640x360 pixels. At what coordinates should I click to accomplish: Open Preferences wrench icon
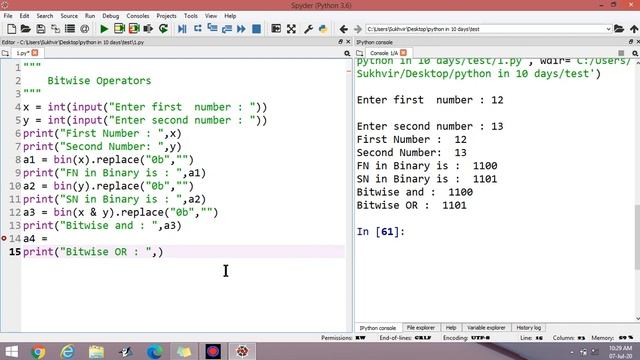pyautogui.click(x=308, y=29)
